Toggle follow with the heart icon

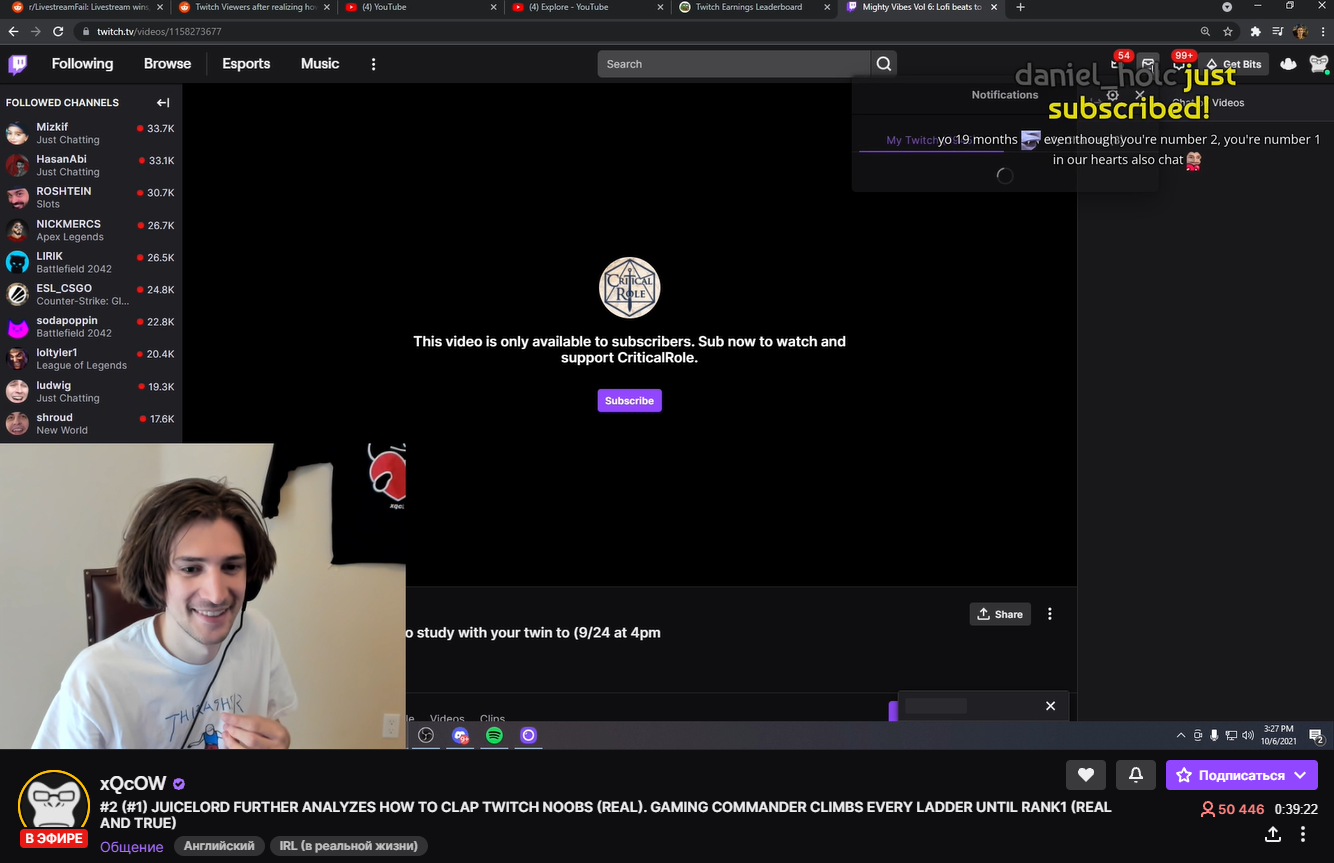pos(1085,774)
